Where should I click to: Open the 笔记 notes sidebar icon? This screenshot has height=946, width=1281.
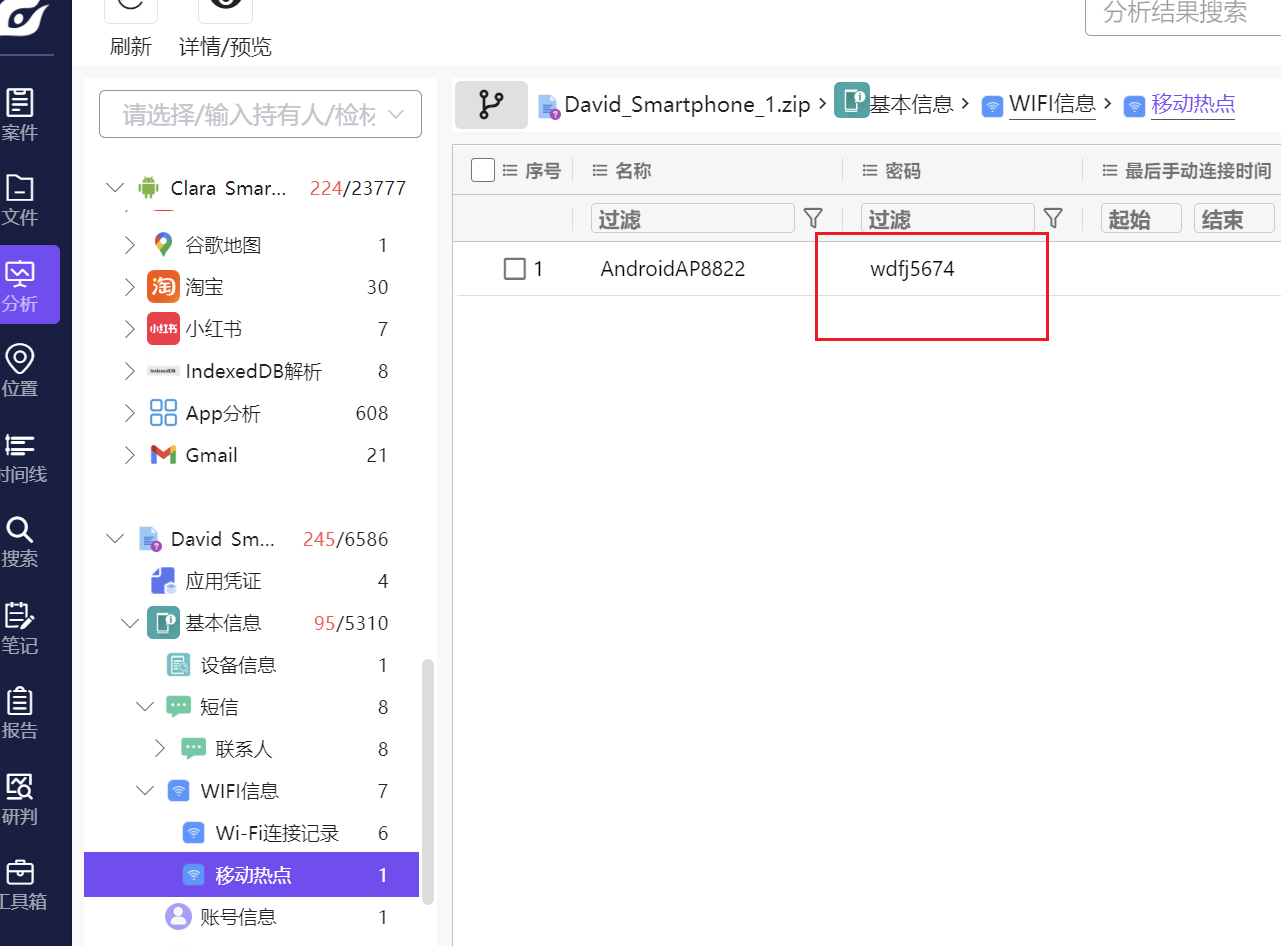20,627
